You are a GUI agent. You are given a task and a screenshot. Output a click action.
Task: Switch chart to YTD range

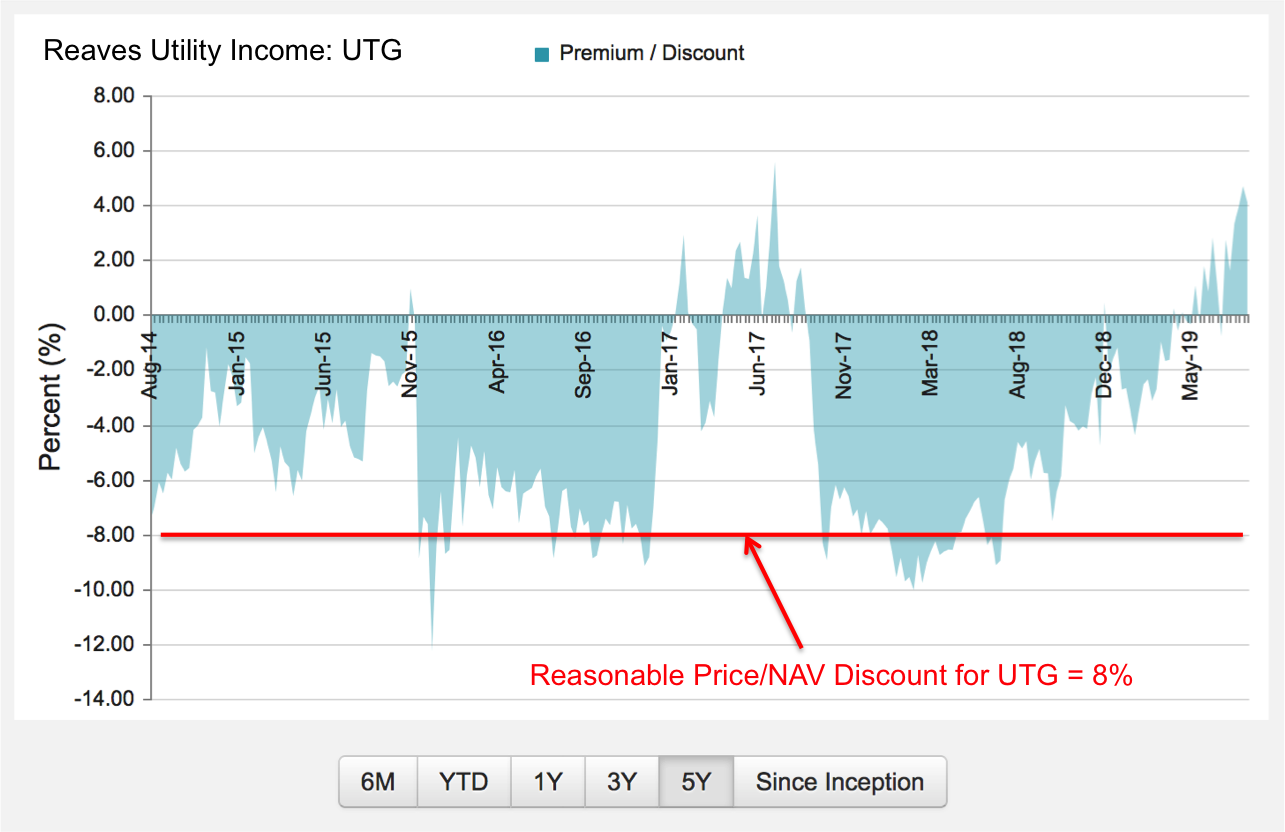[x=463, y=781]
